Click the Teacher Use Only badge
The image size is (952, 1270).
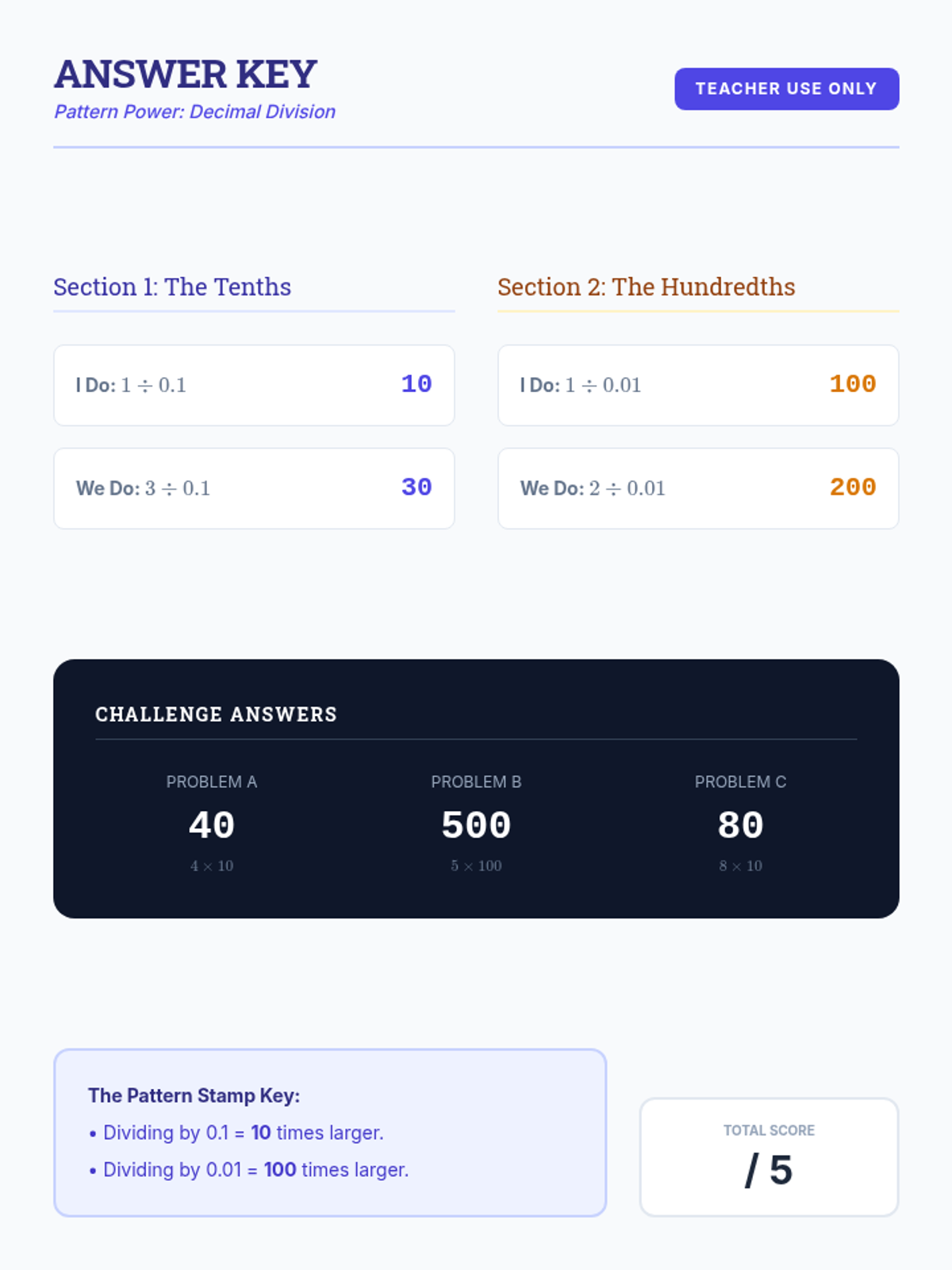click(786, 89)
